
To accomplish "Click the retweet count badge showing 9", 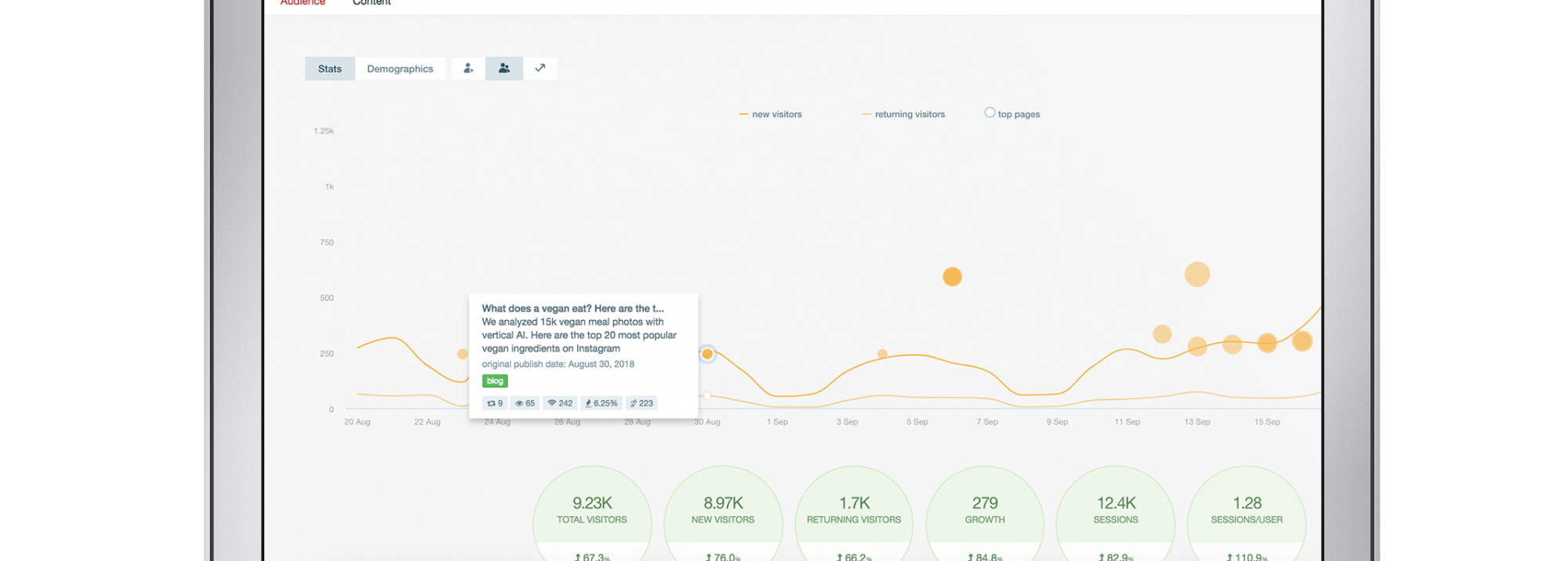I will pyautogui.click(x=495, y=403).
